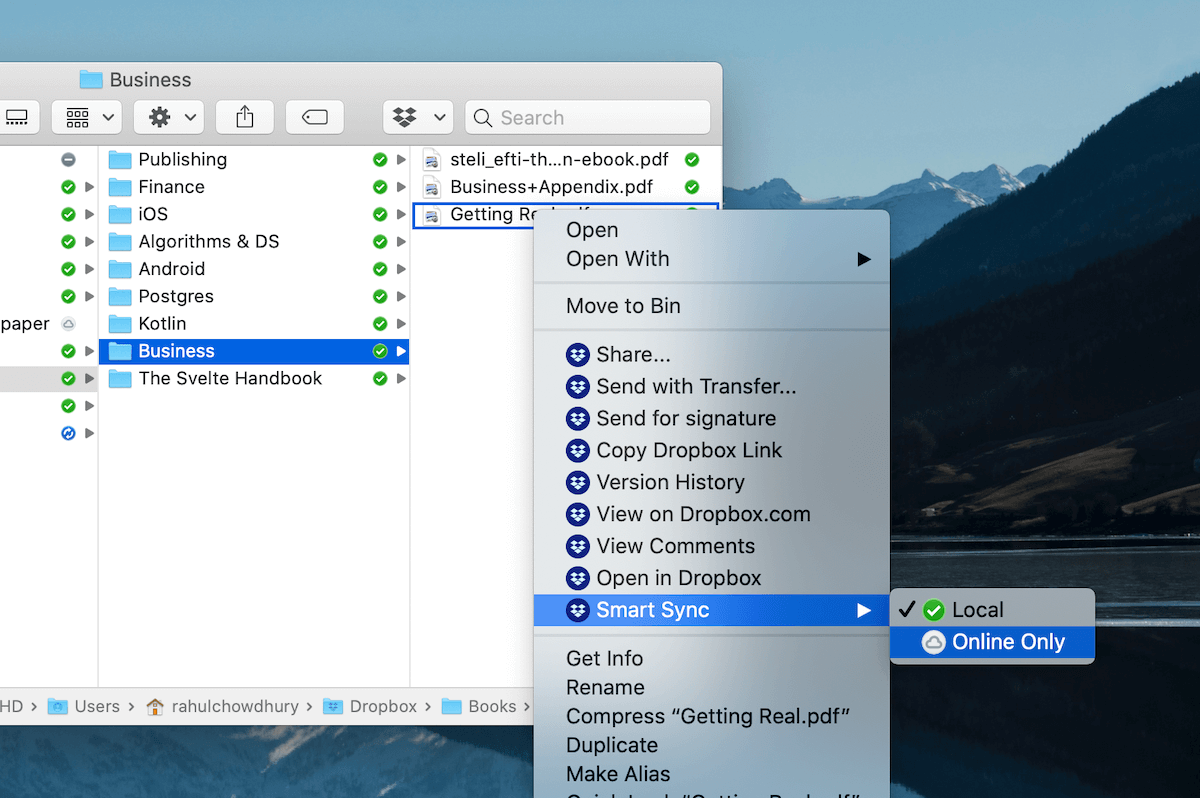Select Local in the Smart Sync submenu

tap(975, 609)
